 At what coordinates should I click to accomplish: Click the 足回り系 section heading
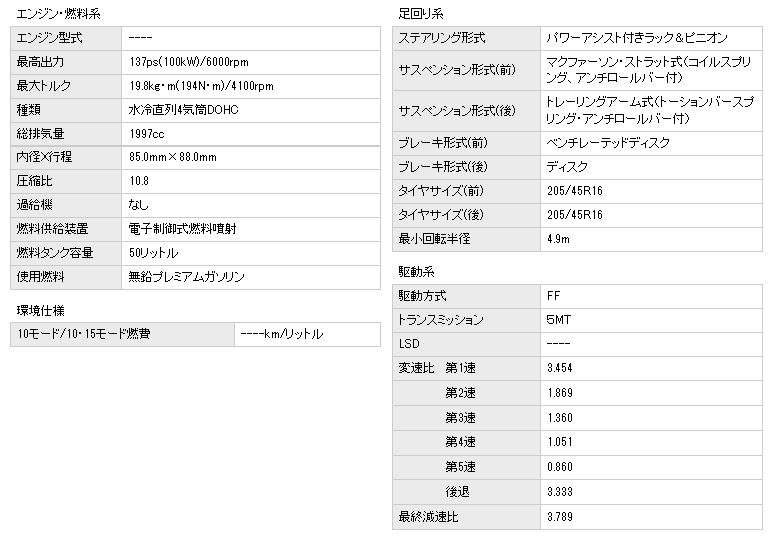point(420,13)
